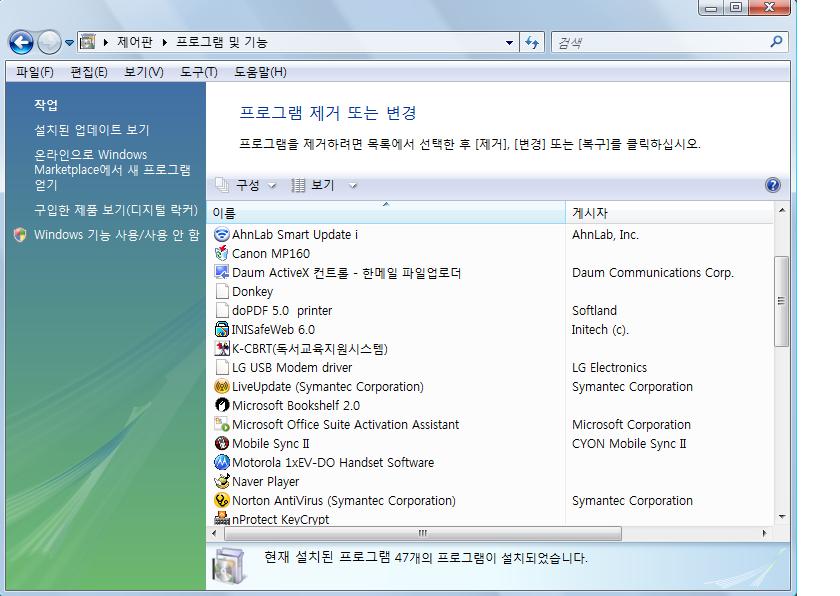840x596 pixels.
Task: Click publisher LG Electronics
Action: pyautogui.click(x=609, y=367)
